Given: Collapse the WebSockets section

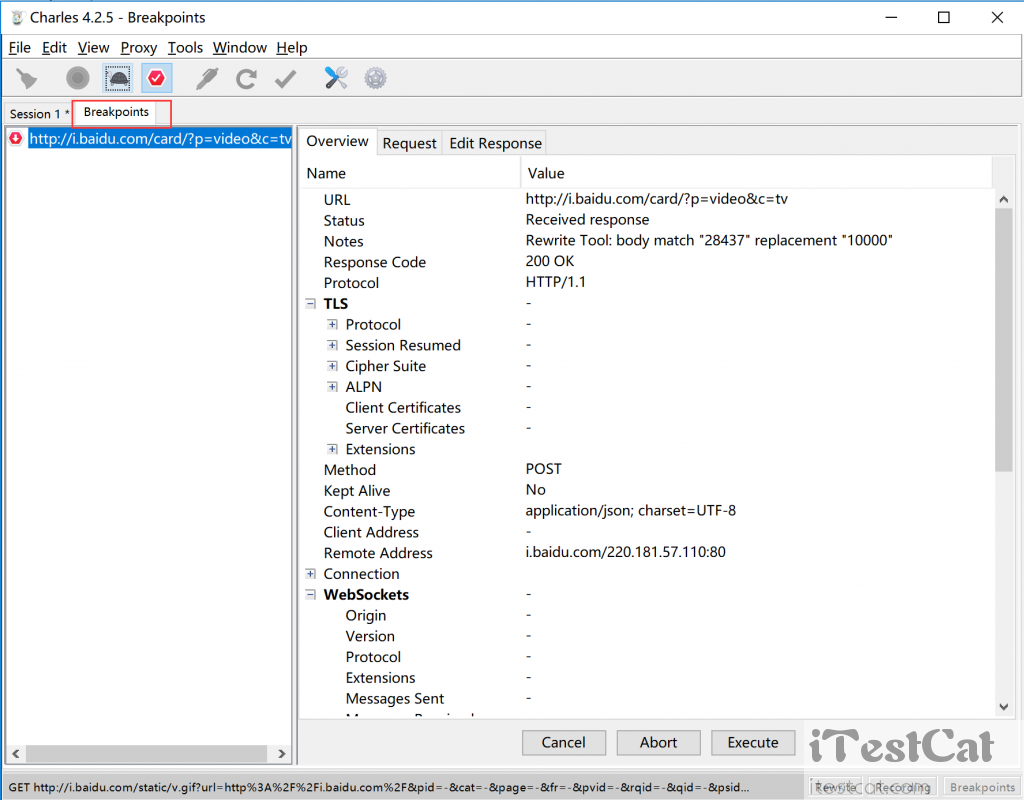Looking at the screenshot, I should 310,595.
